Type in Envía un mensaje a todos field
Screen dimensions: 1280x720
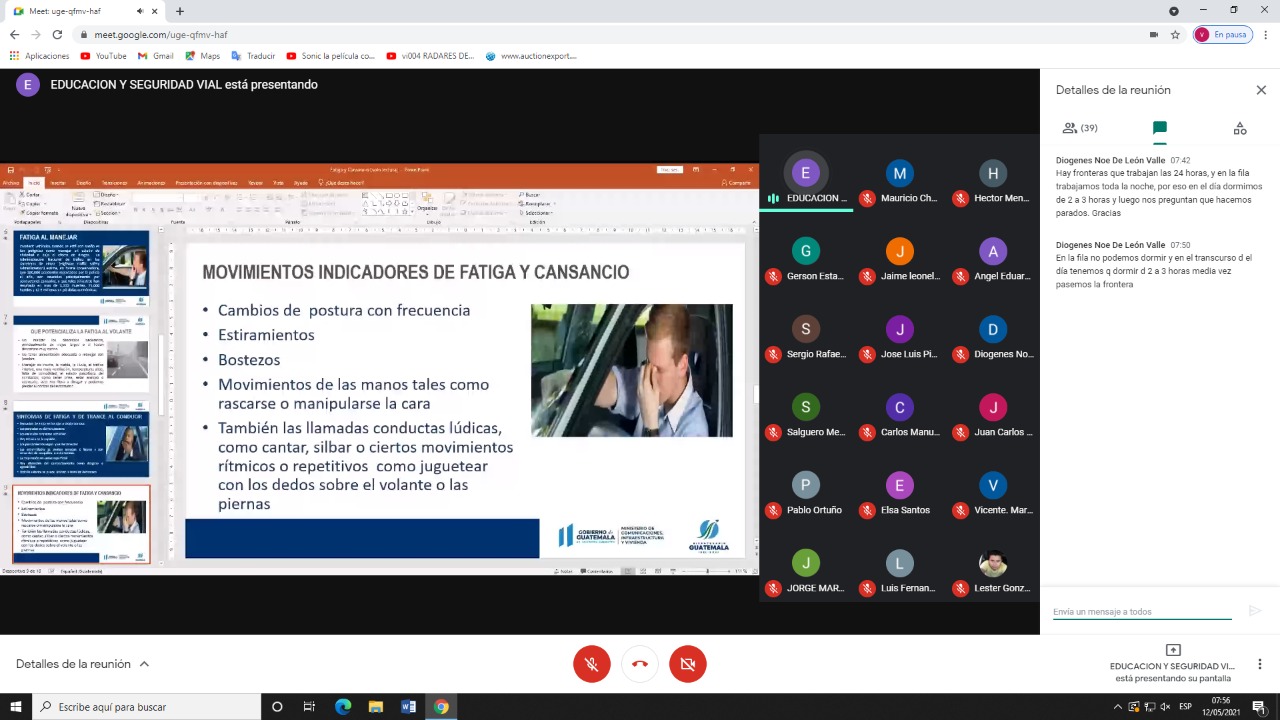(1140, 611)
